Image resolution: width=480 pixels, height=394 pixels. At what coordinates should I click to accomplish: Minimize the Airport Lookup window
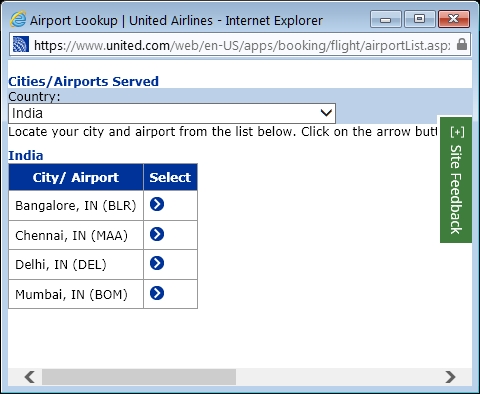(x=386, y=19)
